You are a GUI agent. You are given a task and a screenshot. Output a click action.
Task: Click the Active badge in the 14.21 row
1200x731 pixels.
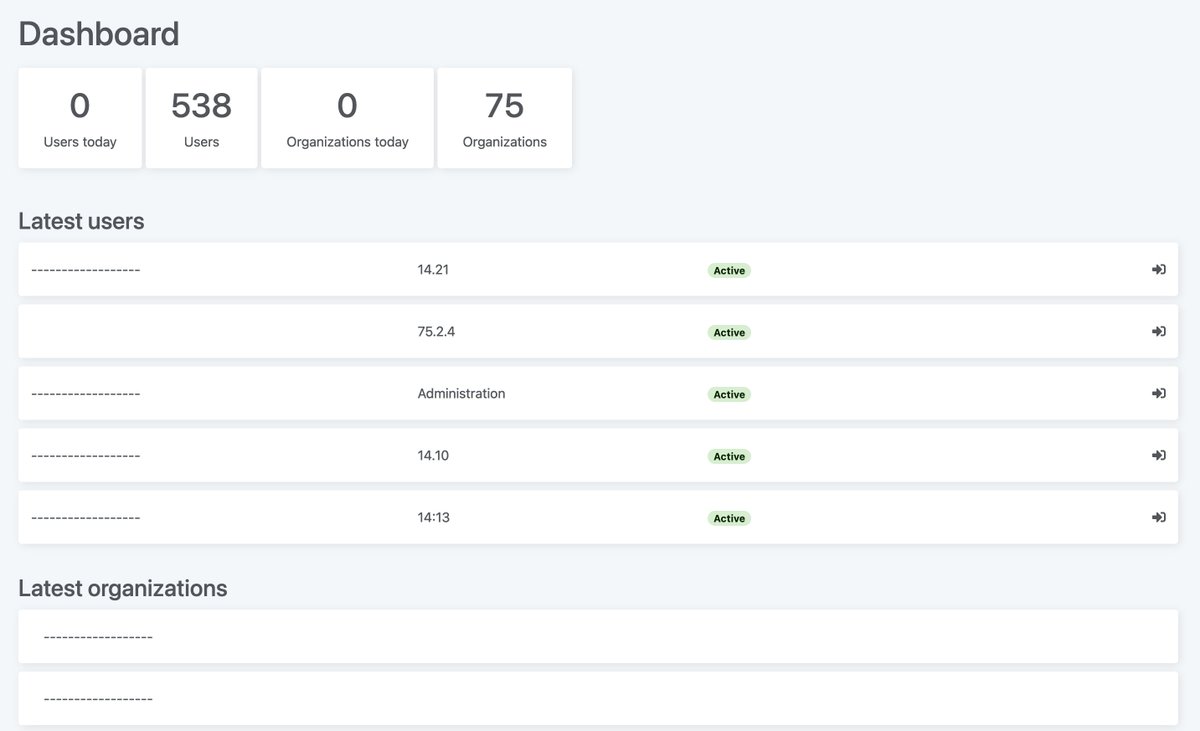tap(729, 271)
